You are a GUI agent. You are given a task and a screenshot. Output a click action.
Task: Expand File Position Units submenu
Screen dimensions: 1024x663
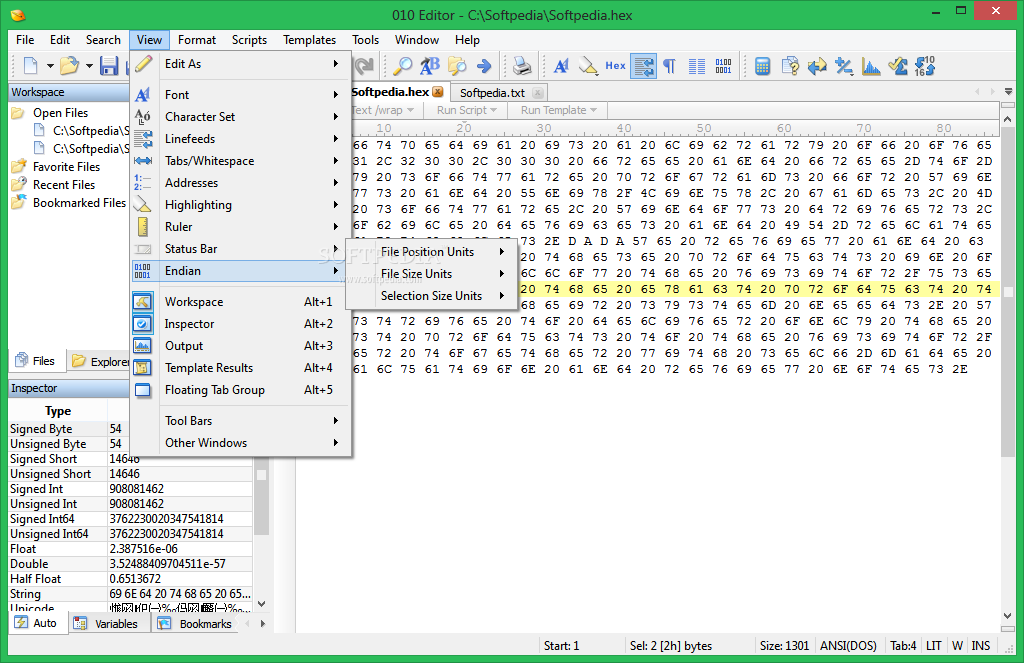pyautogui.click(x=432, y=251)
